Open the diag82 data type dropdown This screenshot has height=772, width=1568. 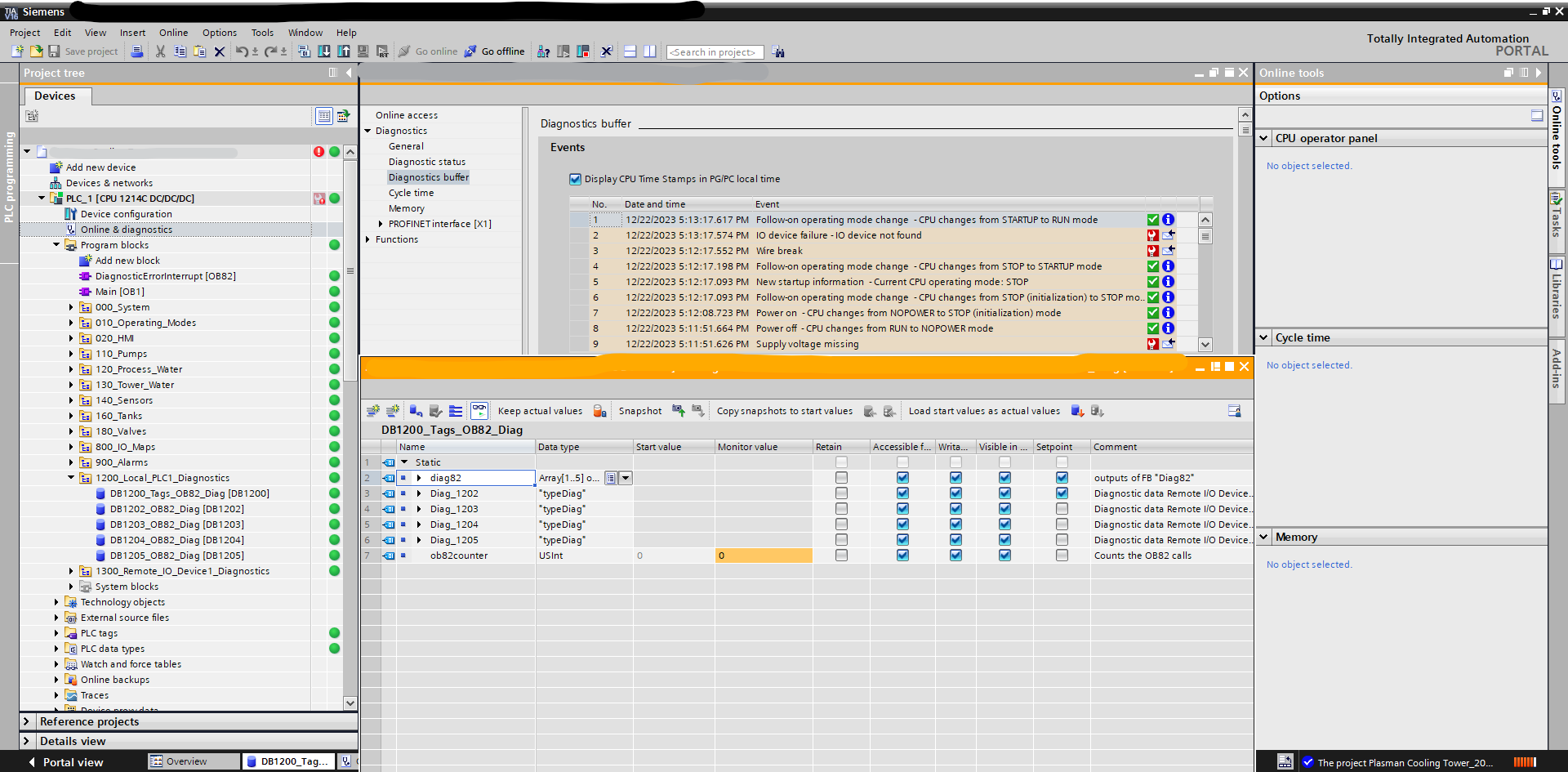[x=626, y=478]
